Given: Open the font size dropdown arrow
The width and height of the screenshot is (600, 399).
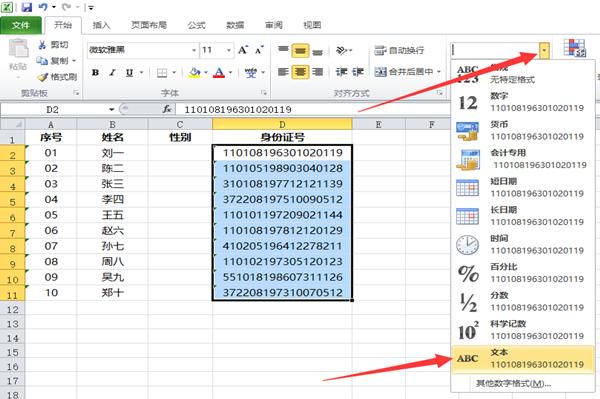Looking at the screenshot, I should 229,50.
